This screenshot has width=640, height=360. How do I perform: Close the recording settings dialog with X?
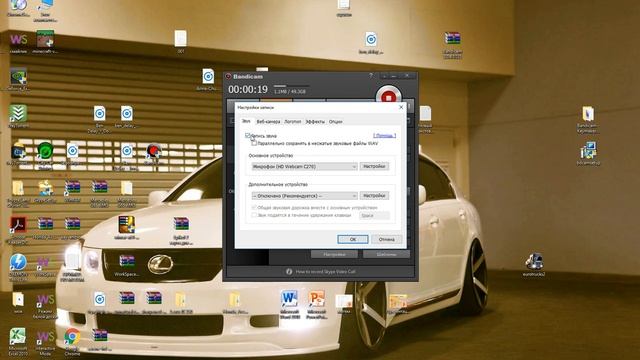coord(401,107)
